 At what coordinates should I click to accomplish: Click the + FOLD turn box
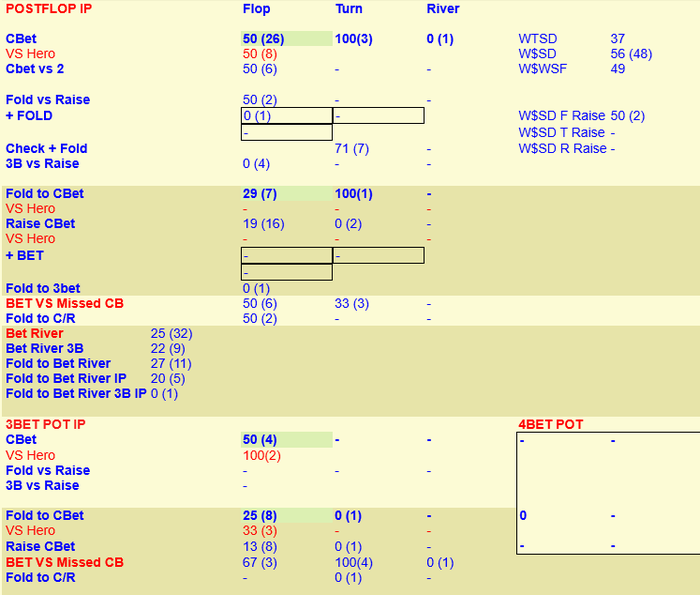click(379, 116)
